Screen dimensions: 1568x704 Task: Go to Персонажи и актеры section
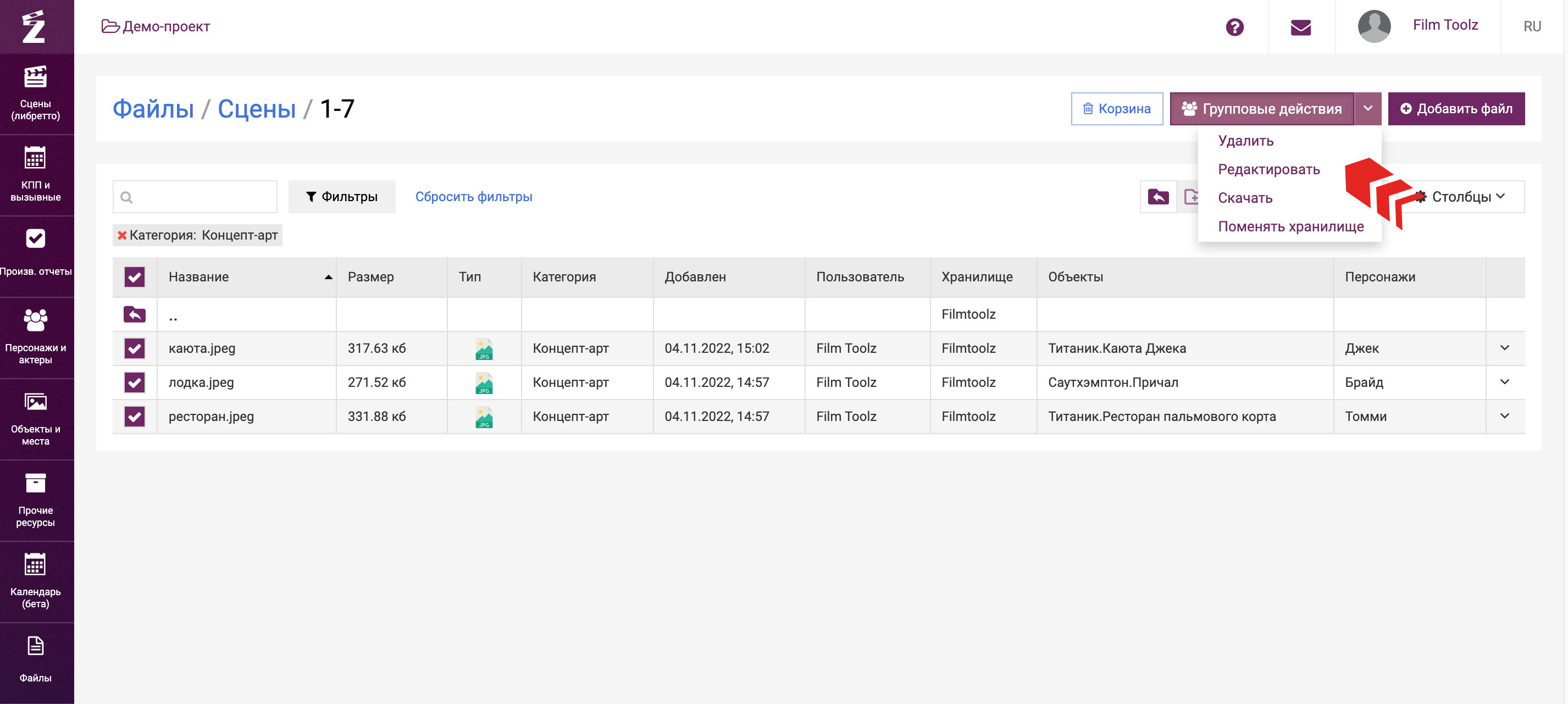pos(36,339)
